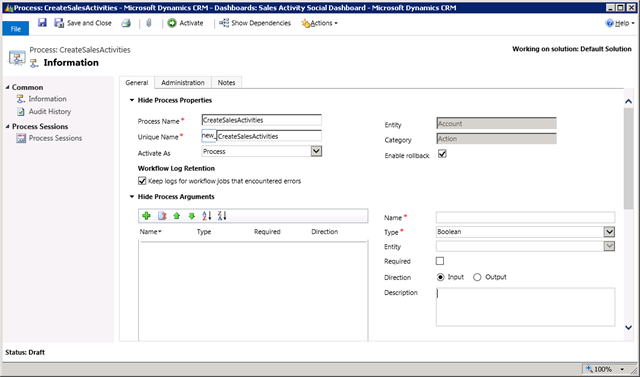Toggle the Enable rollback checkbox

tap(442, 154)
